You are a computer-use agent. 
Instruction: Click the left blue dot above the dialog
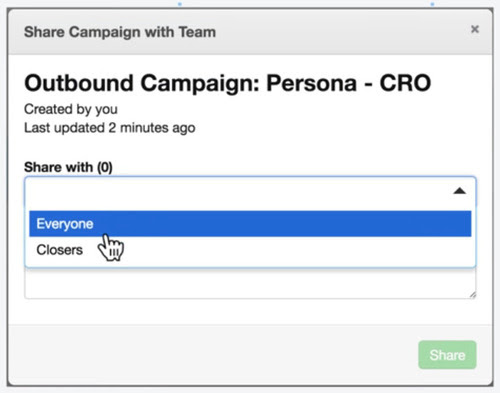[x=180, y=4]
